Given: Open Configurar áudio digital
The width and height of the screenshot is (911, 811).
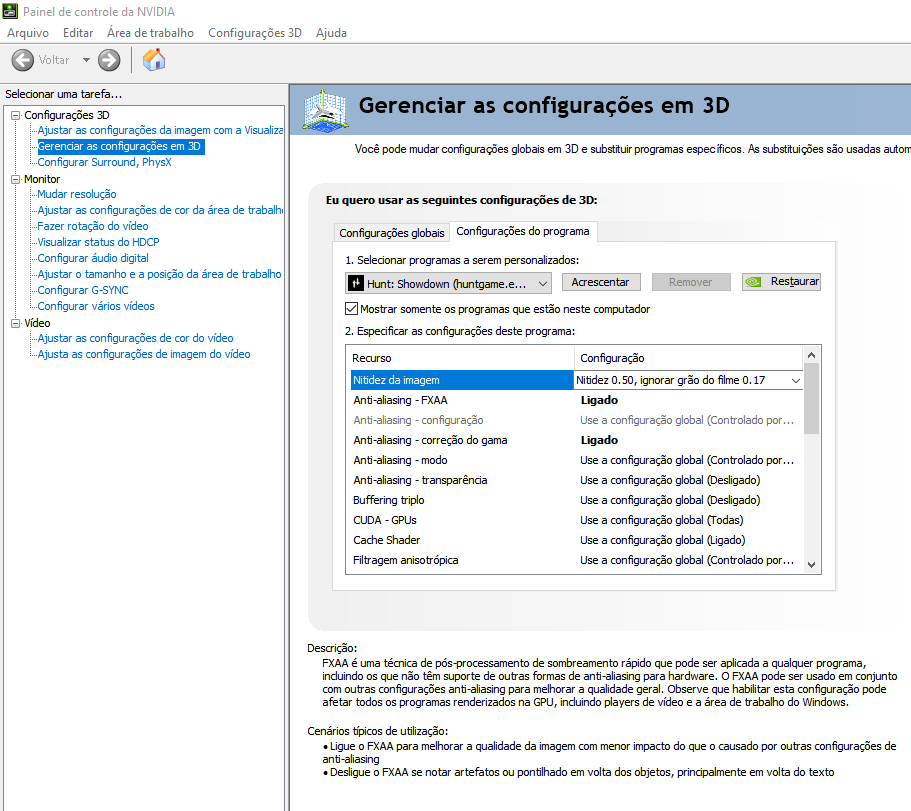Looking at the screenshot, I should coord(93,258).
